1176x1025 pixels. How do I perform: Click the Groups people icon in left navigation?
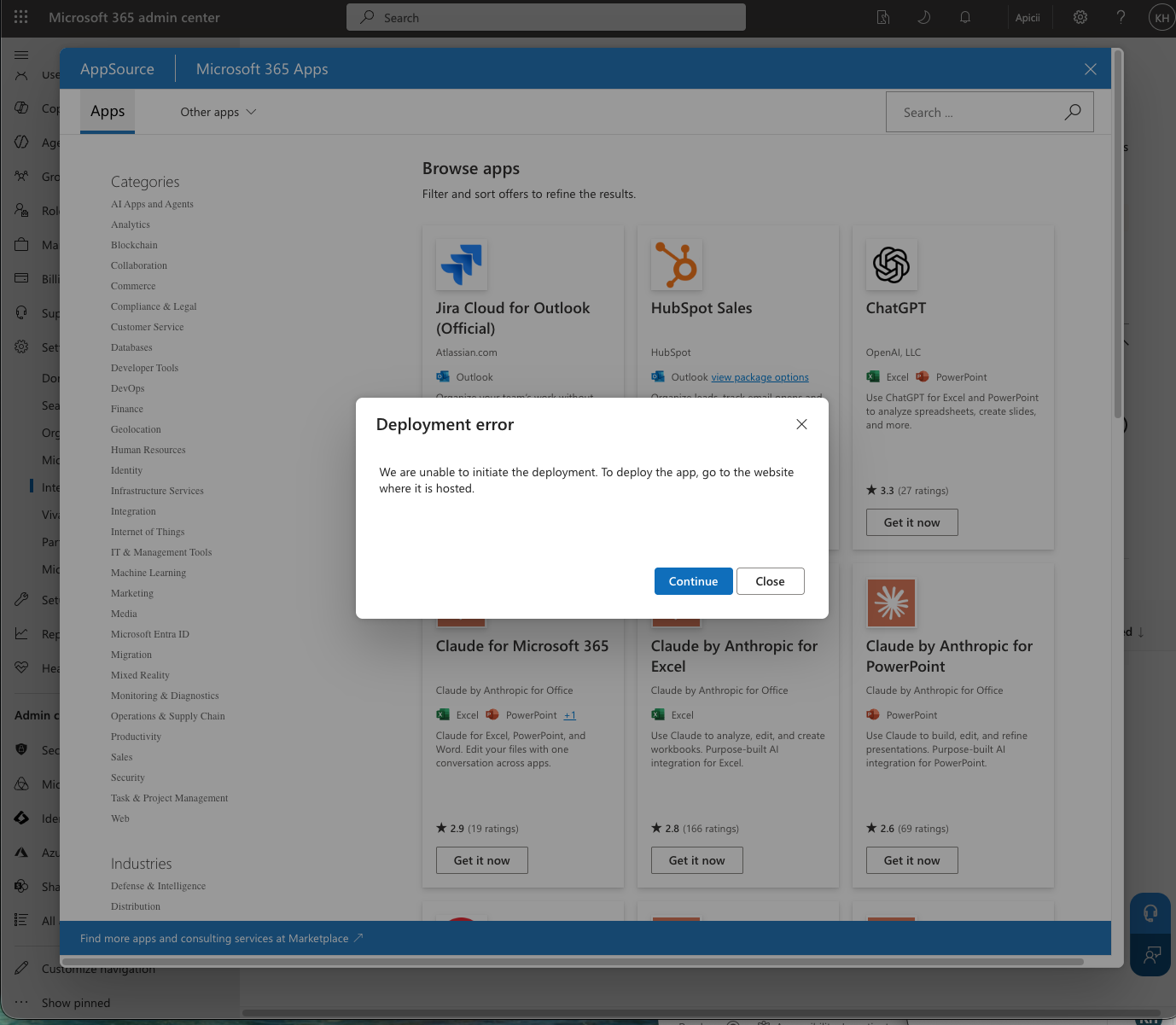click(21, 177)
